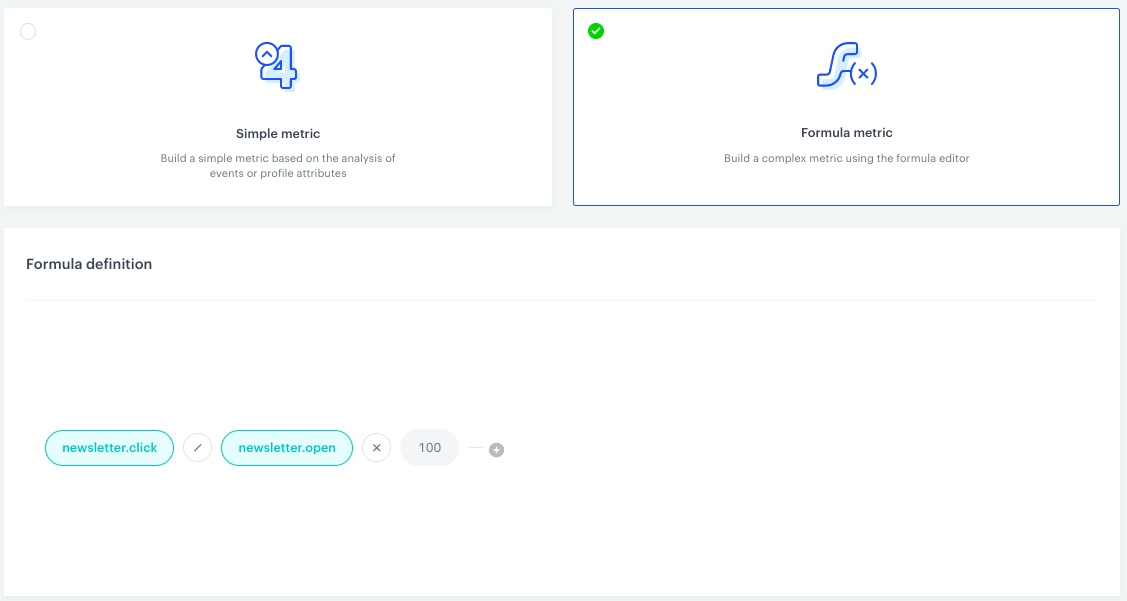Click the green Formula metric checkmark

(596, 31)
